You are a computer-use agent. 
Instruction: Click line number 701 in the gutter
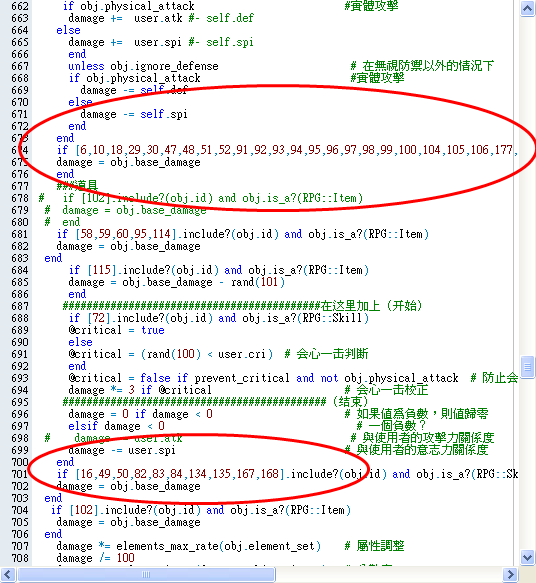tap(20, 474)
